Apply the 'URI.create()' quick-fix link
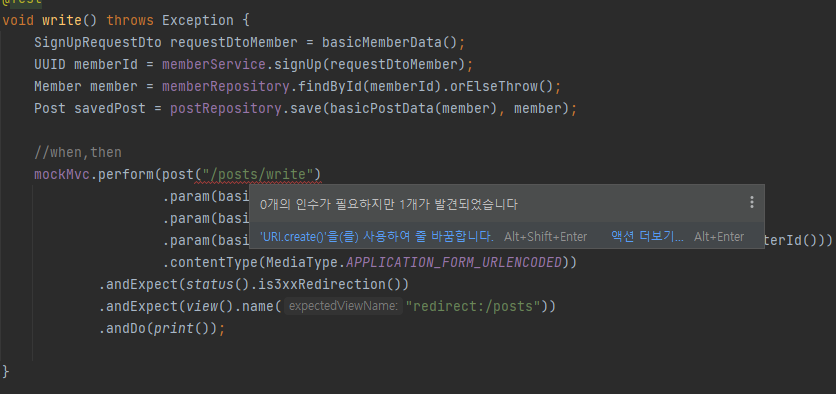 point(376,237)
